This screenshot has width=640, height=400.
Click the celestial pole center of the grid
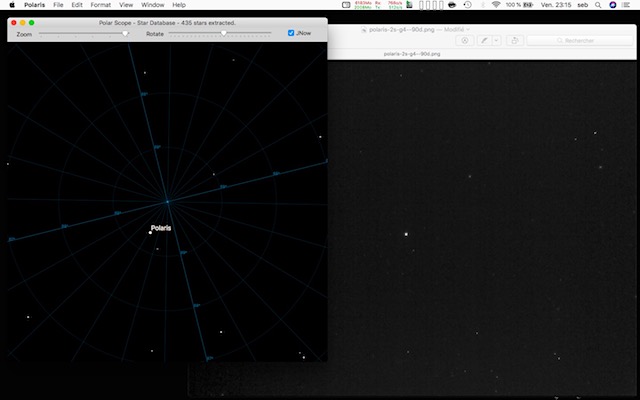click(x=167, y=202)
